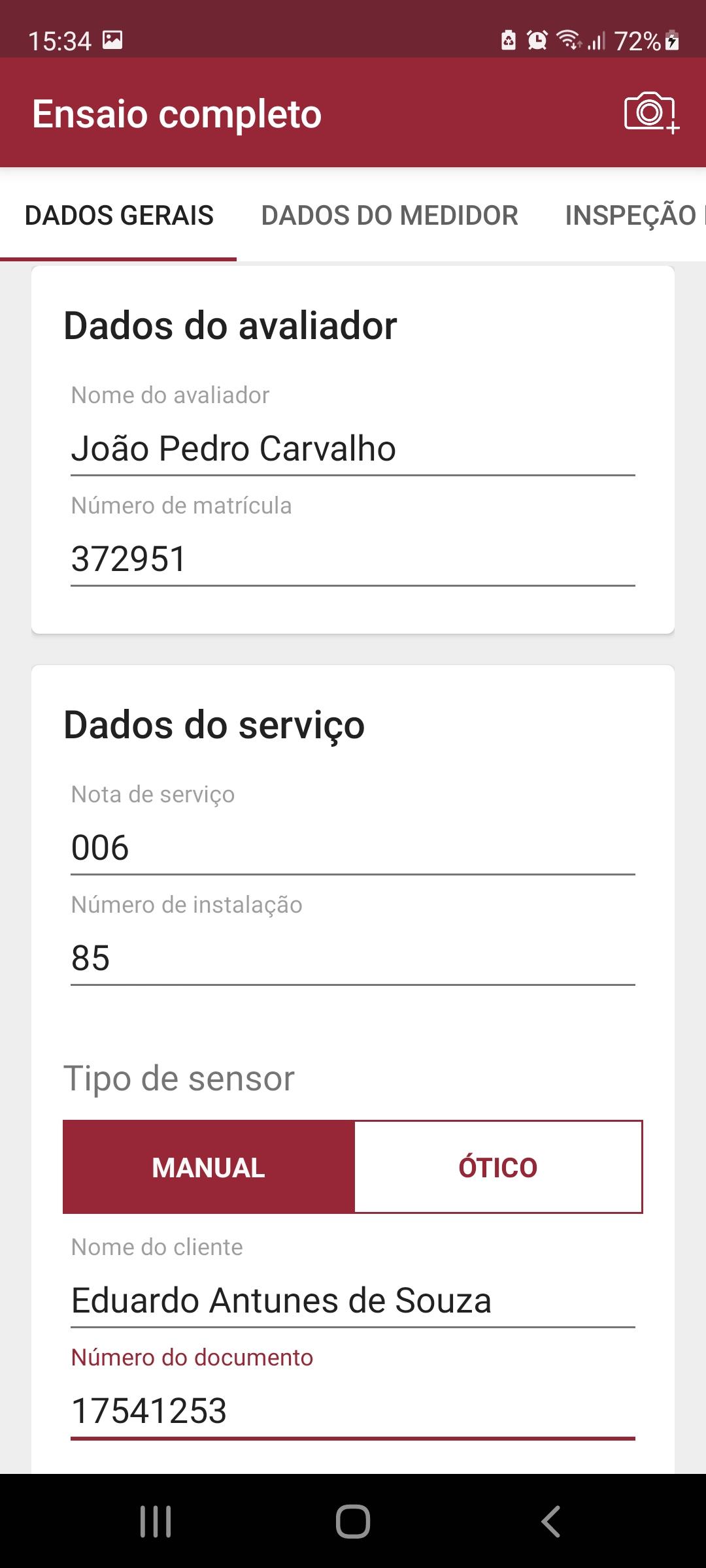This screenshot has height=1568, width=706.
Task: Edit the Nota de serviço field
Action: (x=353, y=847)
